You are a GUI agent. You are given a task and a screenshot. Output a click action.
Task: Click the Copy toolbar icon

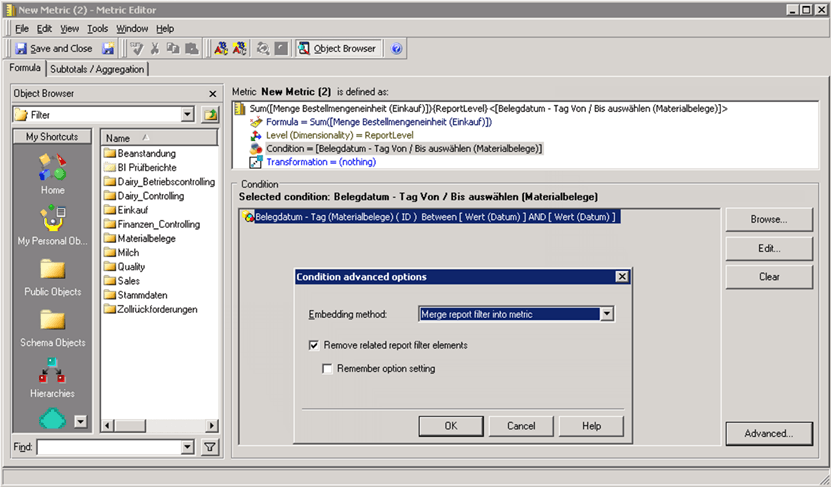(173, 49)
